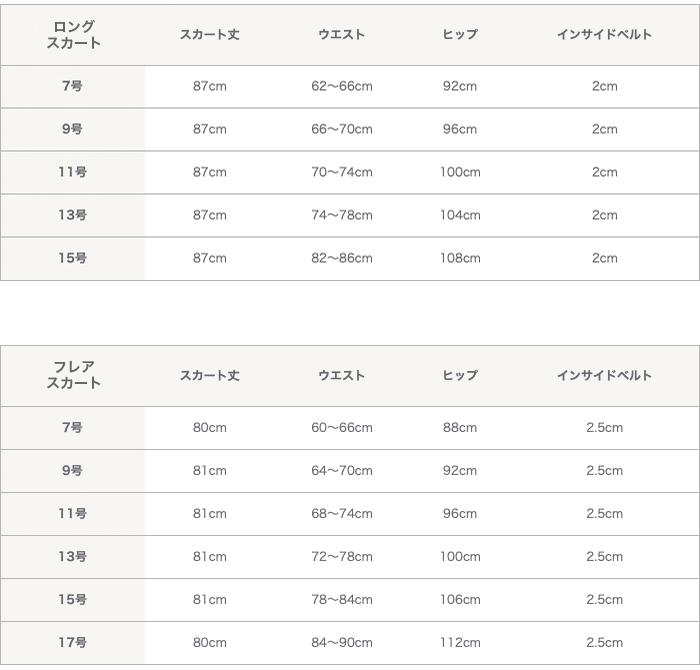This screenshot has width=700, height=670.
Task: Click the フレアスカート table header cell
Action: point(73,376)
